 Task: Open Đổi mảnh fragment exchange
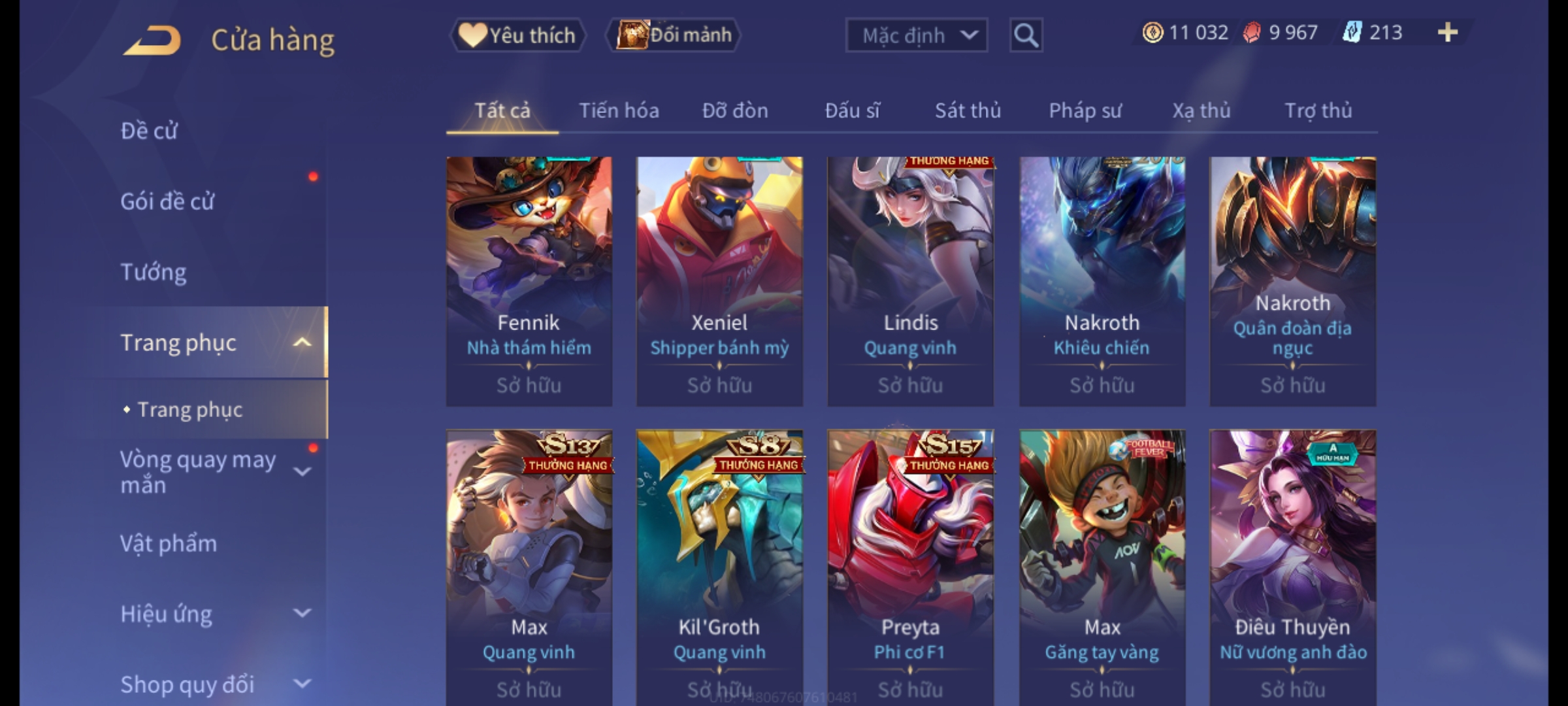tap(674, 35)
